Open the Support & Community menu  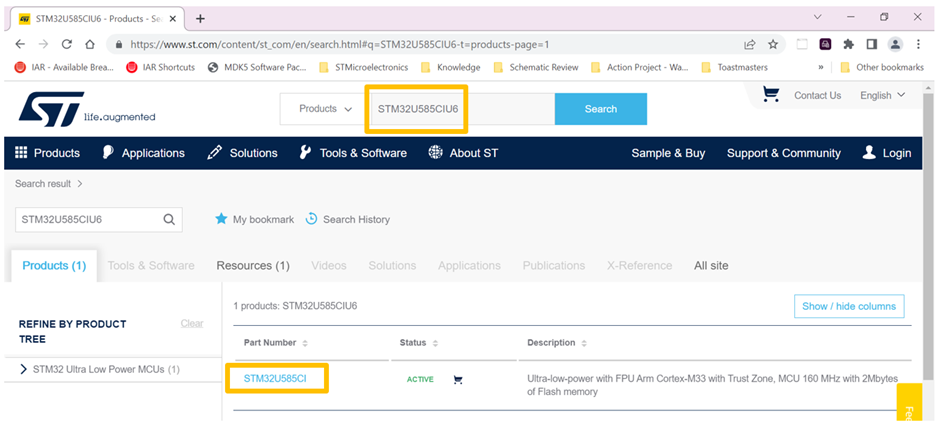(784, 153)
